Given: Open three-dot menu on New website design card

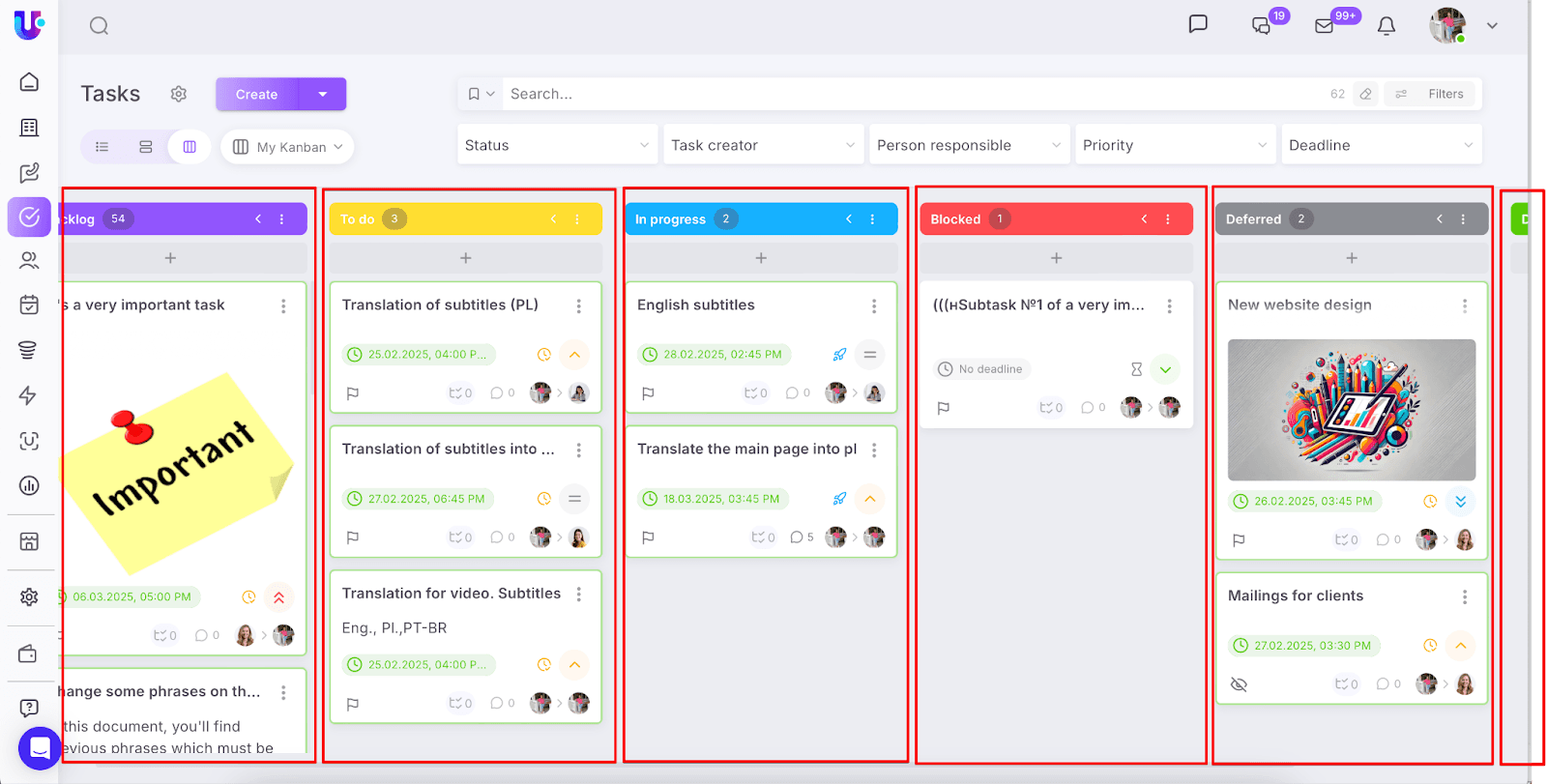Looking at the screenshot, I should tap(1465, 305).
